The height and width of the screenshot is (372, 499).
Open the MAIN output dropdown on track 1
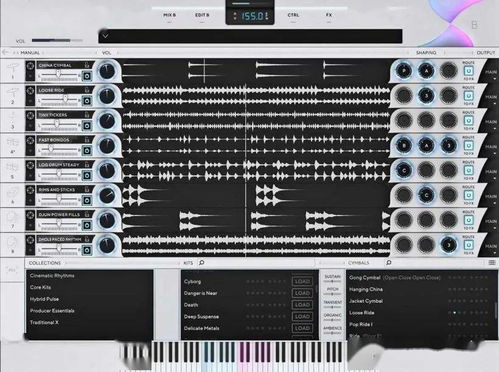click(x=491, y=73)
